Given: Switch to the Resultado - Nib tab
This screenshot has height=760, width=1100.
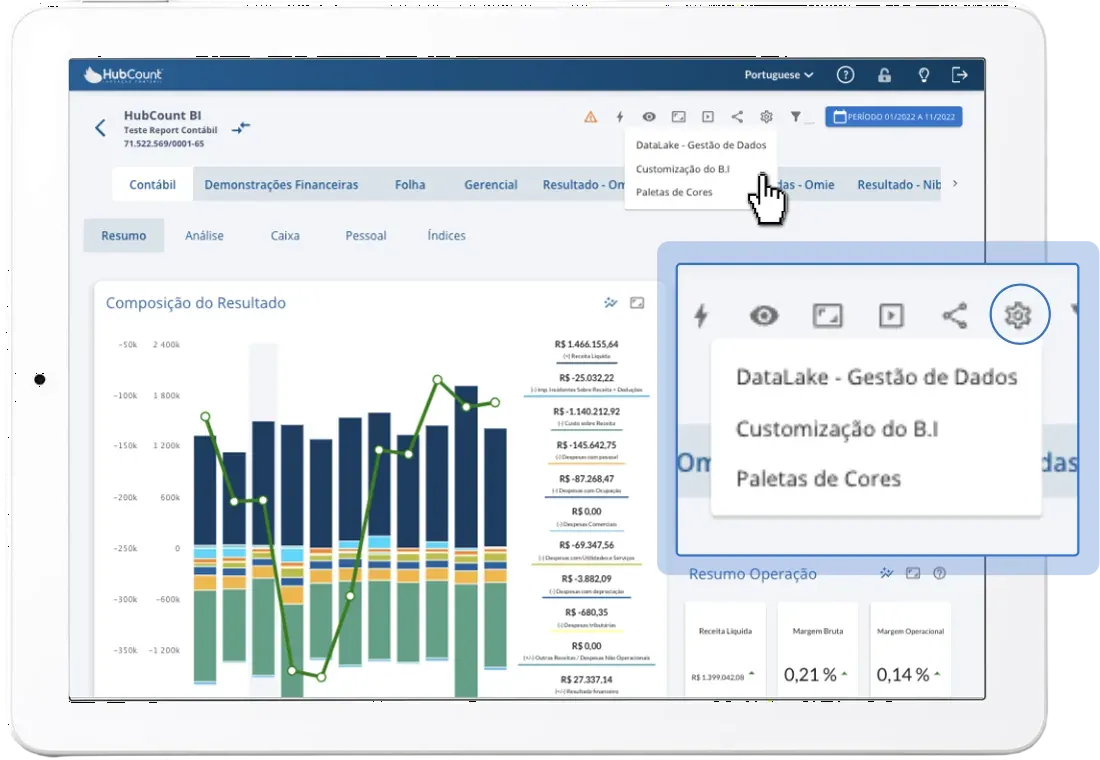Looking at the screenshot, I should [899, 185].
